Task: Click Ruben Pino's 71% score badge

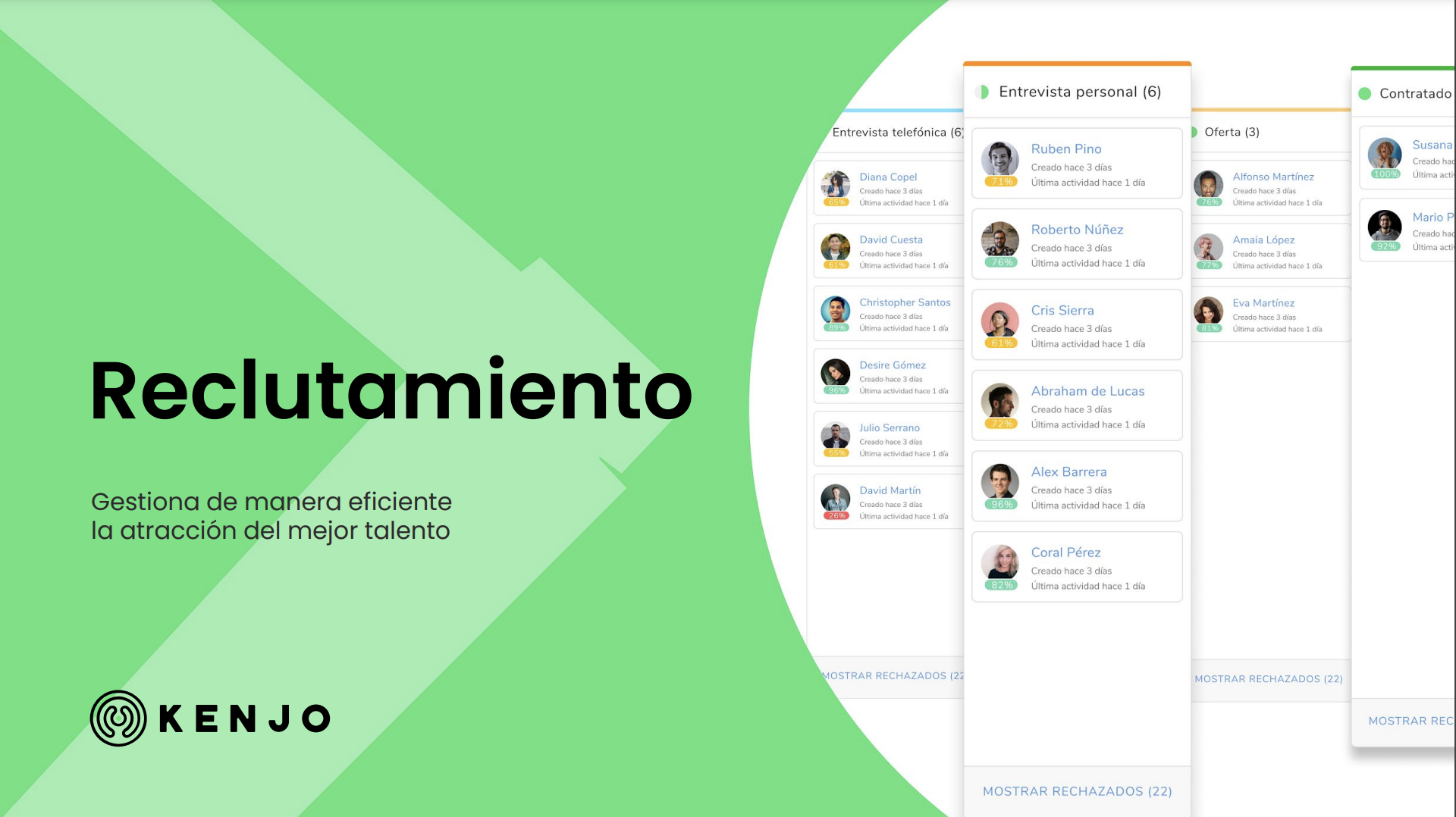Action: (1002, 182)
